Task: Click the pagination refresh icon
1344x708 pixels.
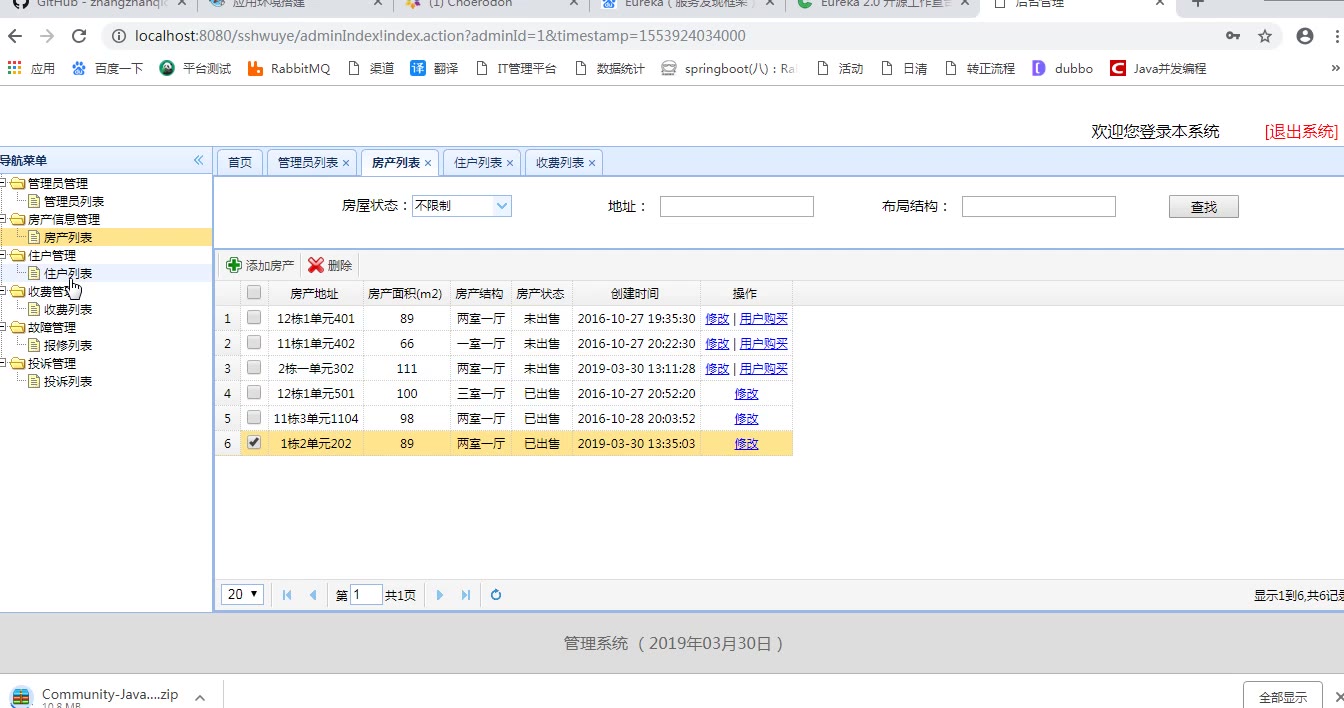Action: tap(496, 595)
